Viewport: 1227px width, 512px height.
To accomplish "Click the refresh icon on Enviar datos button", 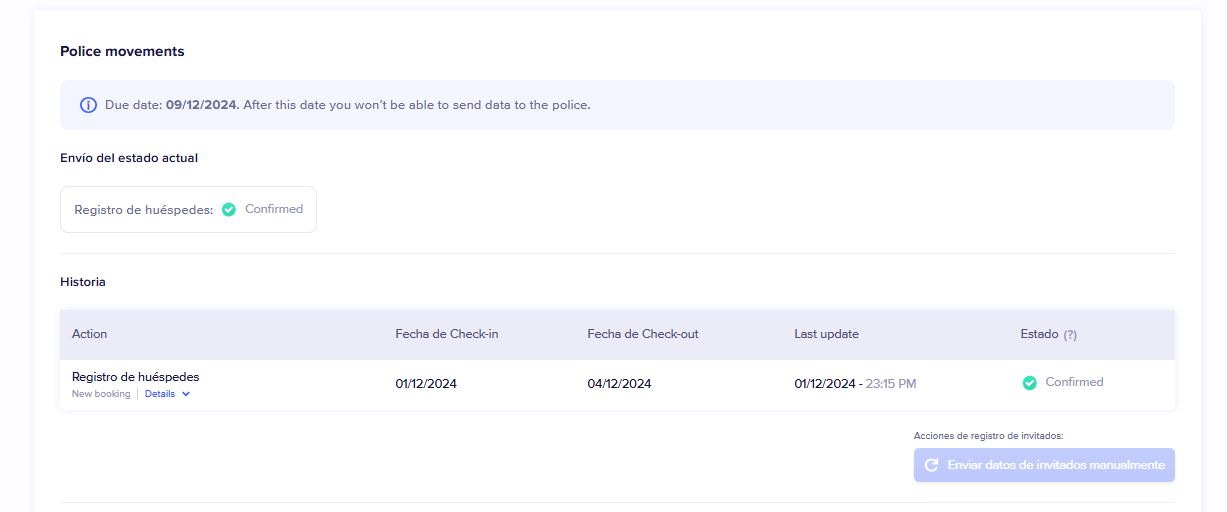I will (931, 465).
